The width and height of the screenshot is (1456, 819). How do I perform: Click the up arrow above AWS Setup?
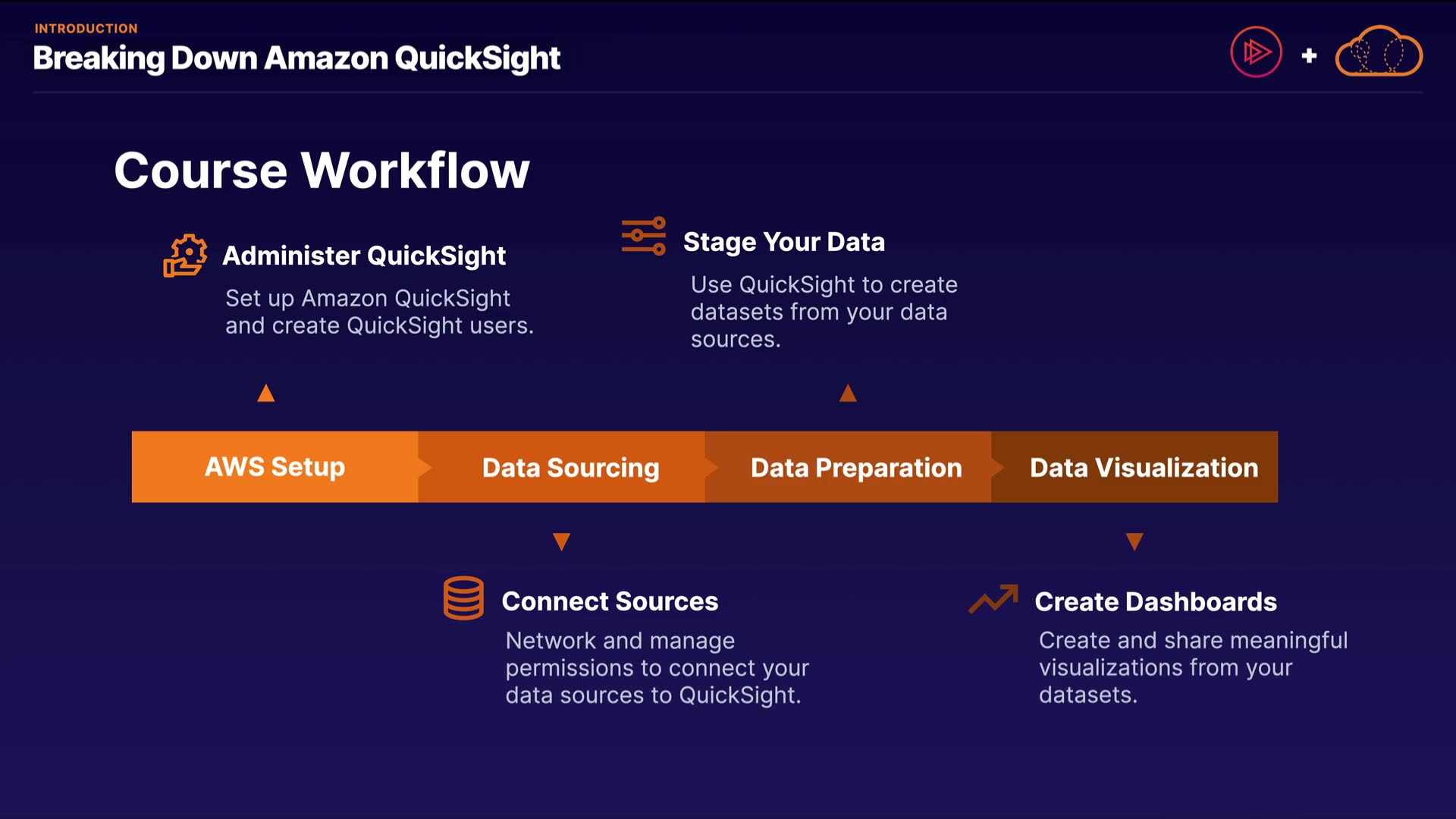265,393
